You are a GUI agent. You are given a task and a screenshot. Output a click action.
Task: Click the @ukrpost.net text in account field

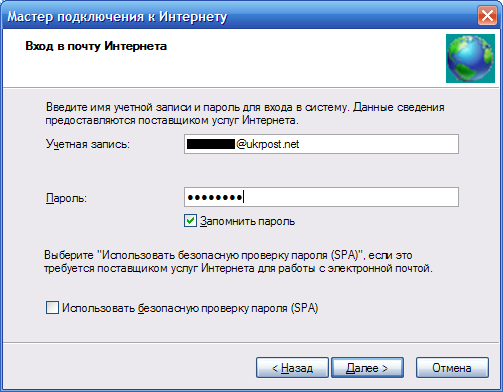click(x=268, y=144)
